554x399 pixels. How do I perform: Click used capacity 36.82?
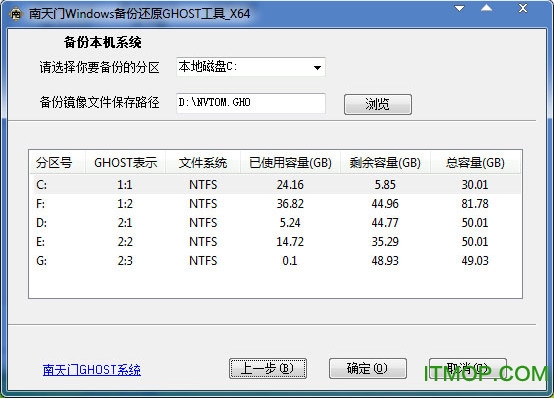click(290, 204)
